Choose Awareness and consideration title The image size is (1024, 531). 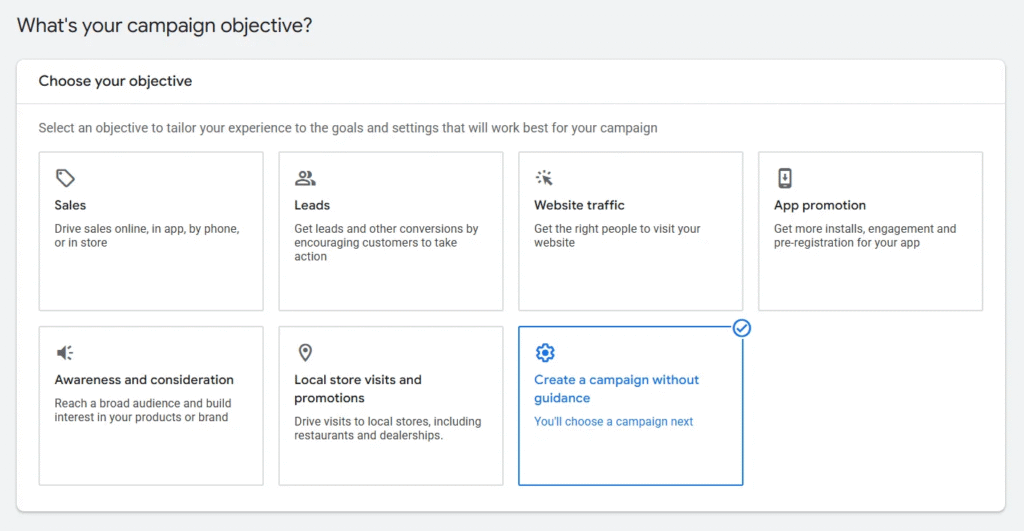click(x=144, y=380)
